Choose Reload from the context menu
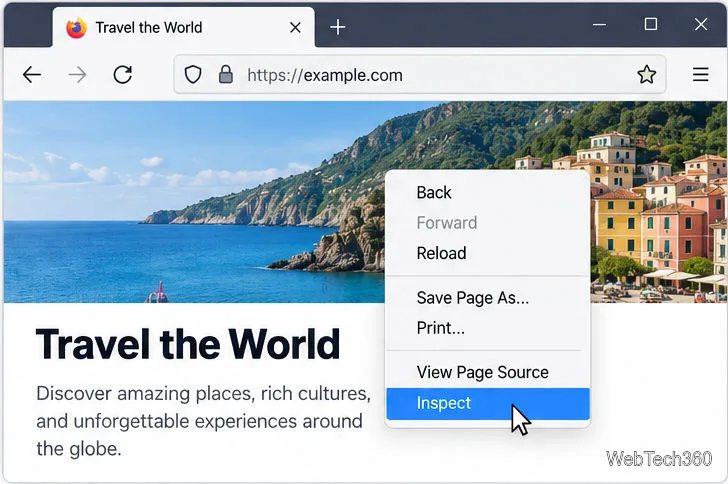This screenshot has height=484, width=728. coord(488,253)
